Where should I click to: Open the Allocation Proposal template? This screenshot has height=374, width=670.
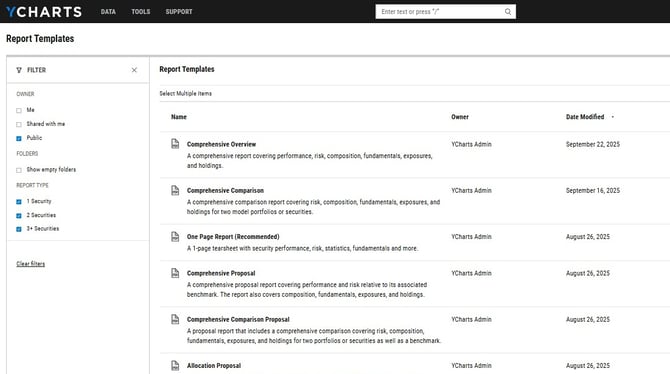pyautogui.click(x=214, y=365)
